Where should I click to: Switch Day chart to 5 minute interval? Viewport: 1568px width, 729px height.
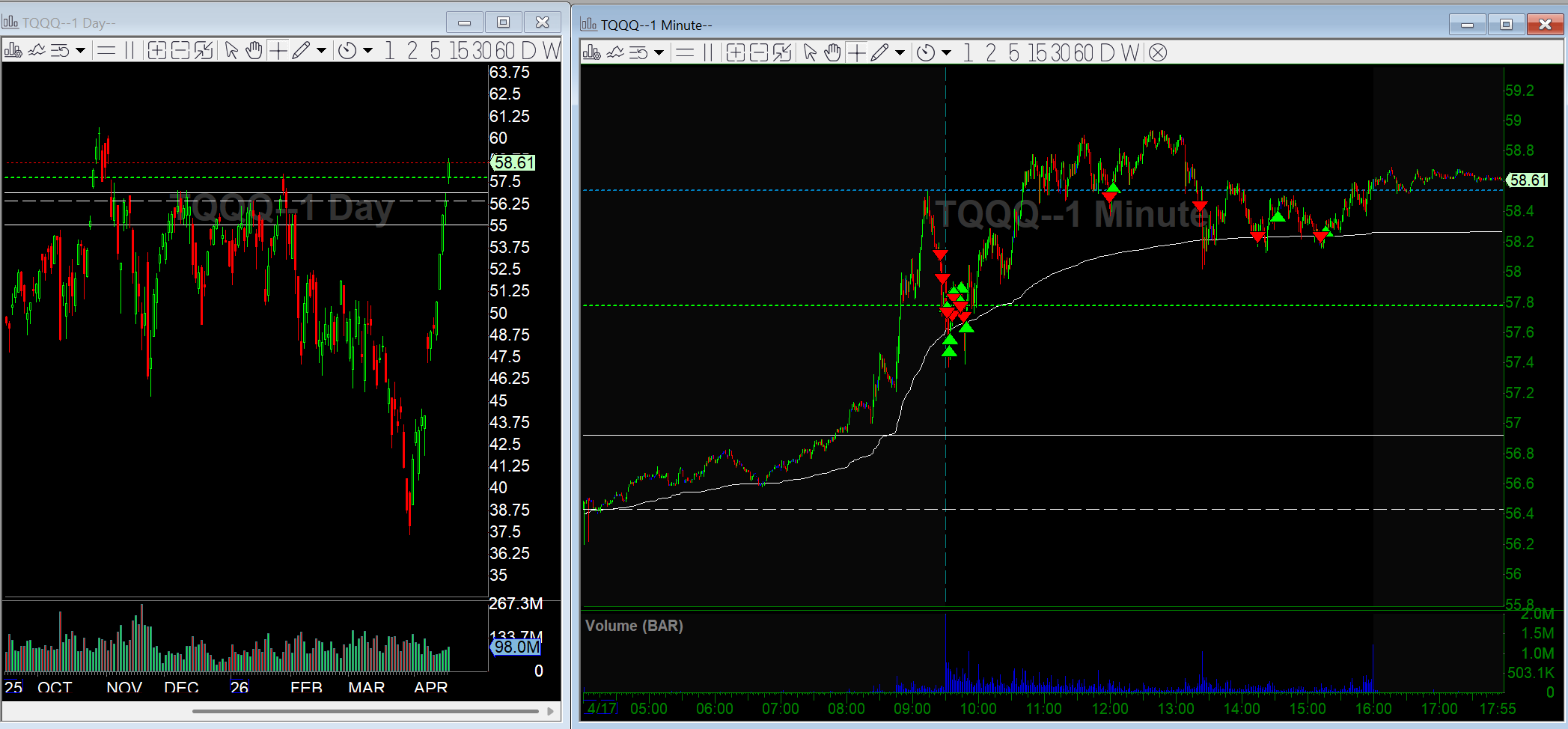435,51
